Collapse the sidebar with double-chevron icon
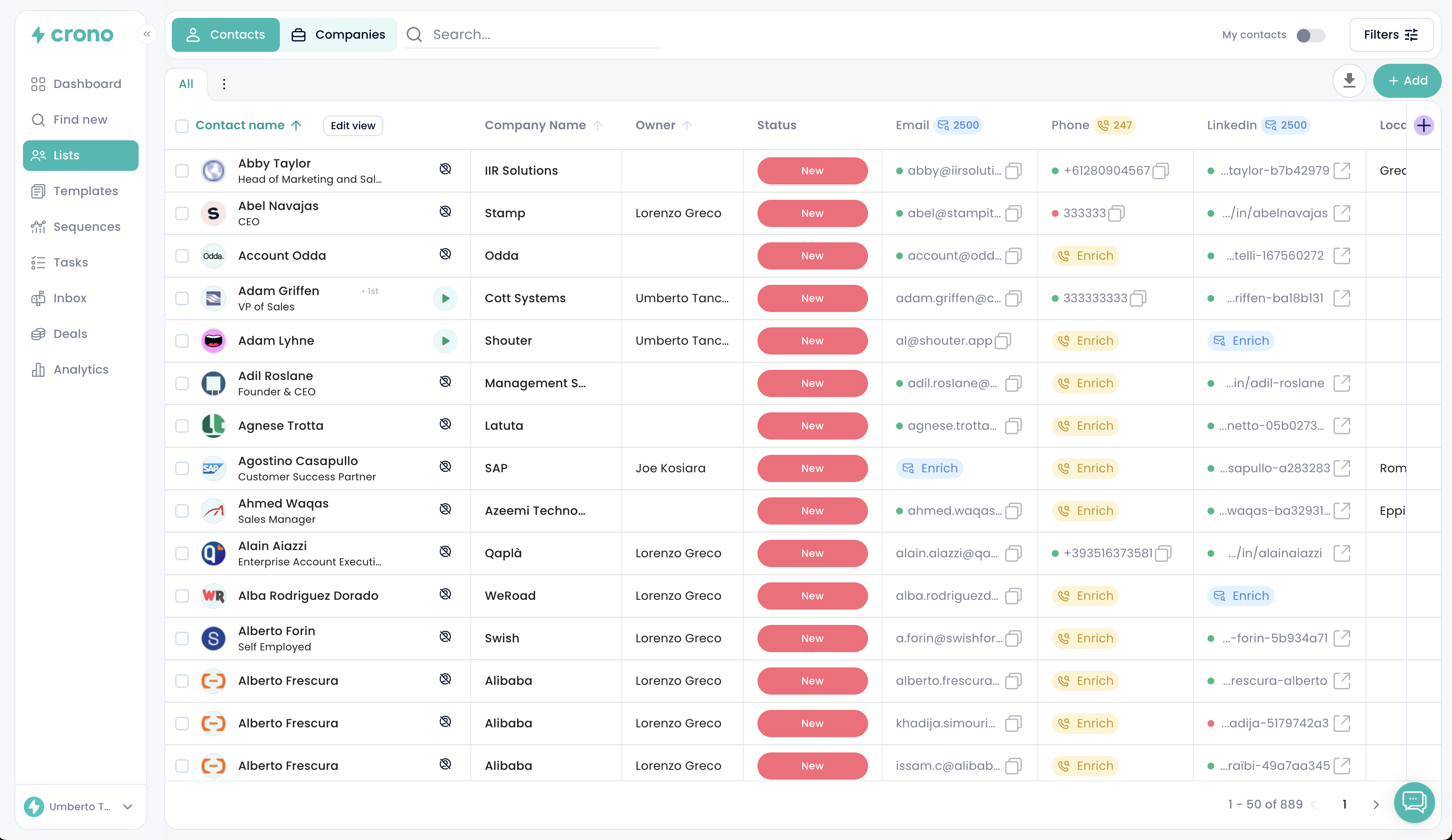The height and width of the screenshot is (840, 1452). [x=147, y=34]
